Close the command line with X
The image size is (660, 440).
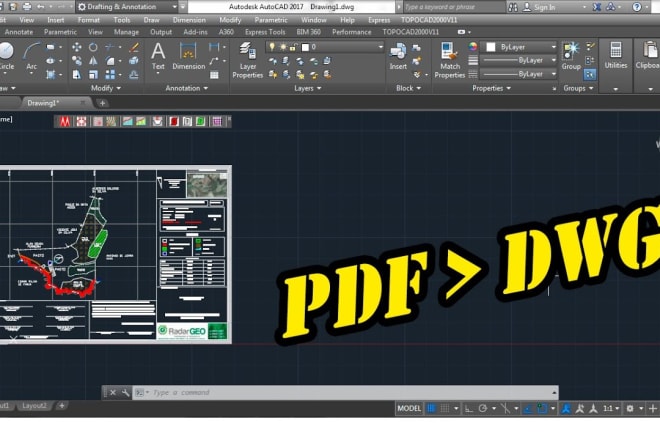point(113,392)
